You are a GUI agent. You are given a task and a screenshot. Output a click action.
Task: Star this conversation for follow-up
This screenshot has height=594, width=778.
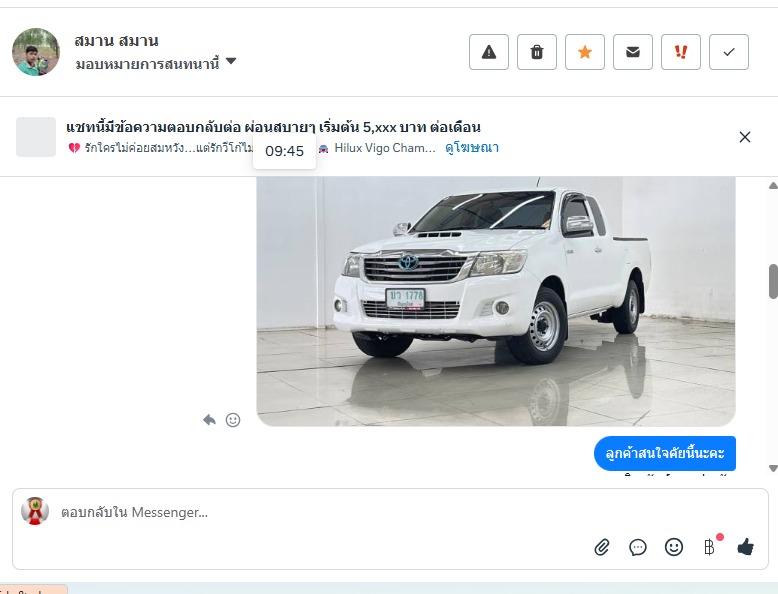coord(585,52)
